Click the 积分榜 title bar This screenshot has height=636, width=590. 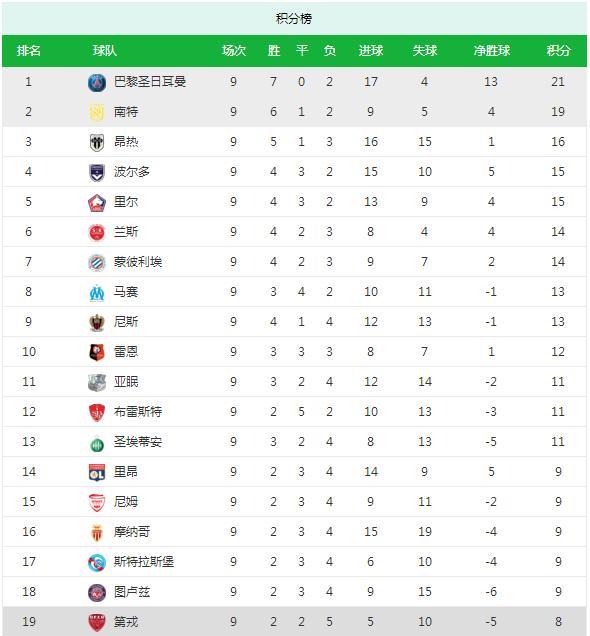click(x=294, y=18)
